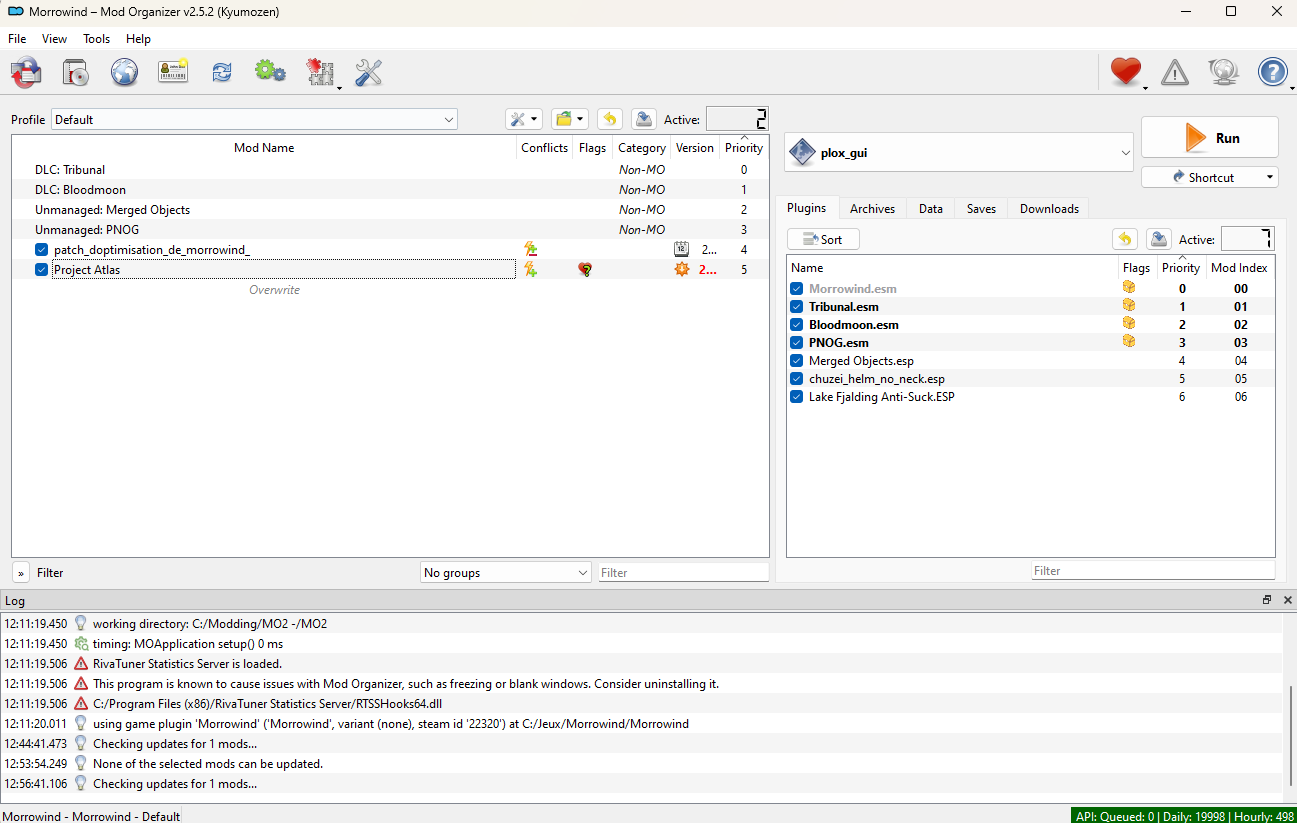Click version calendar icon on patch_doptimisation row
Viewport: 1297px width, 823px height.
[x=682, y=249]
